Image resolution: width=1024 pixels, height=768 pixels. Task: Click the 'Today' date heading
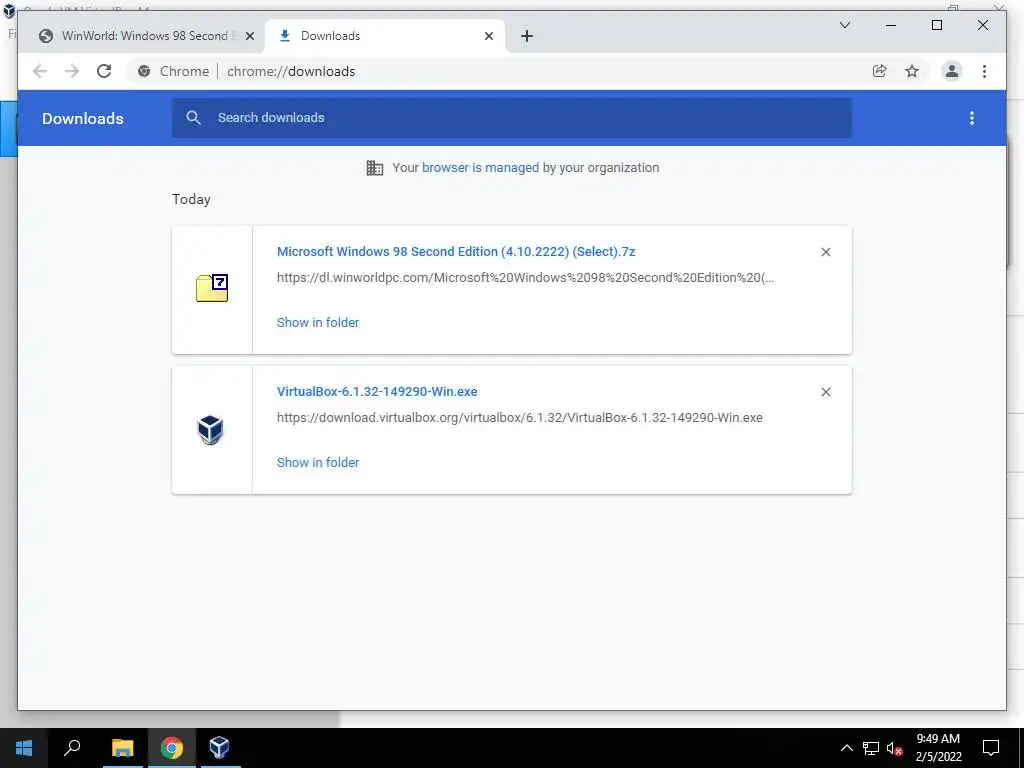[191, 199]
